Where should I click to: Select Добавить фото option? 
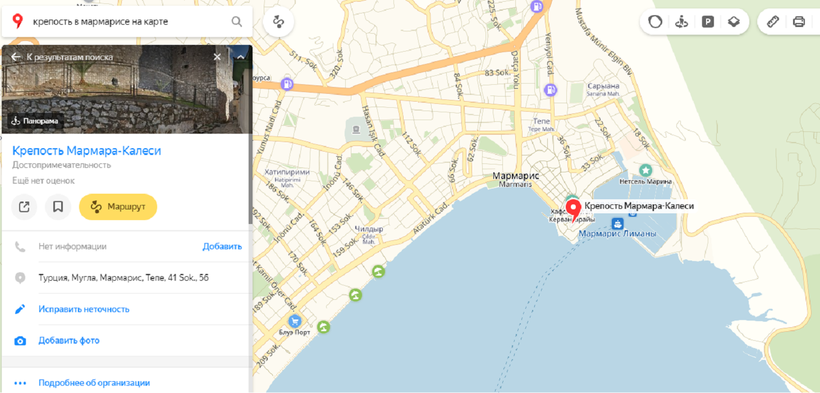69,341
